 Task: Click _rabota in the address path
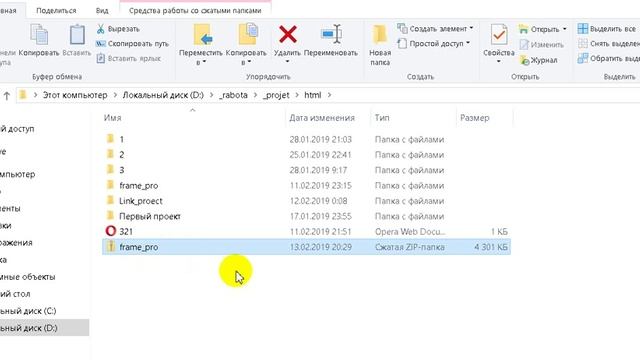tap(233, 95)
